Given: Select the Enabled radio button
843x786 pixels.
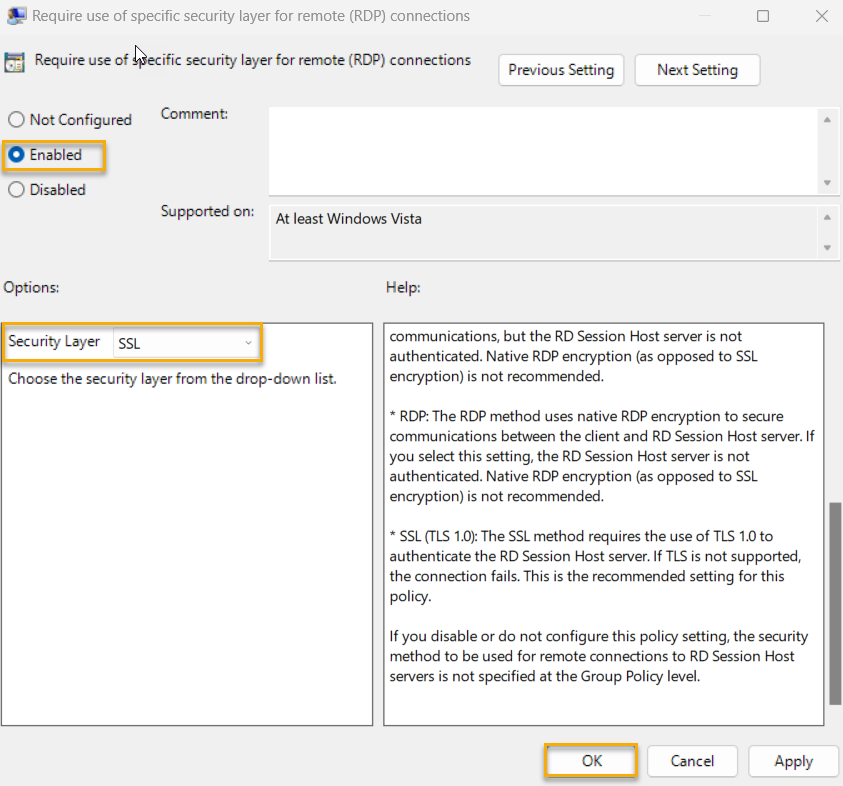Looking at the screenshot, I should (16, 154).
